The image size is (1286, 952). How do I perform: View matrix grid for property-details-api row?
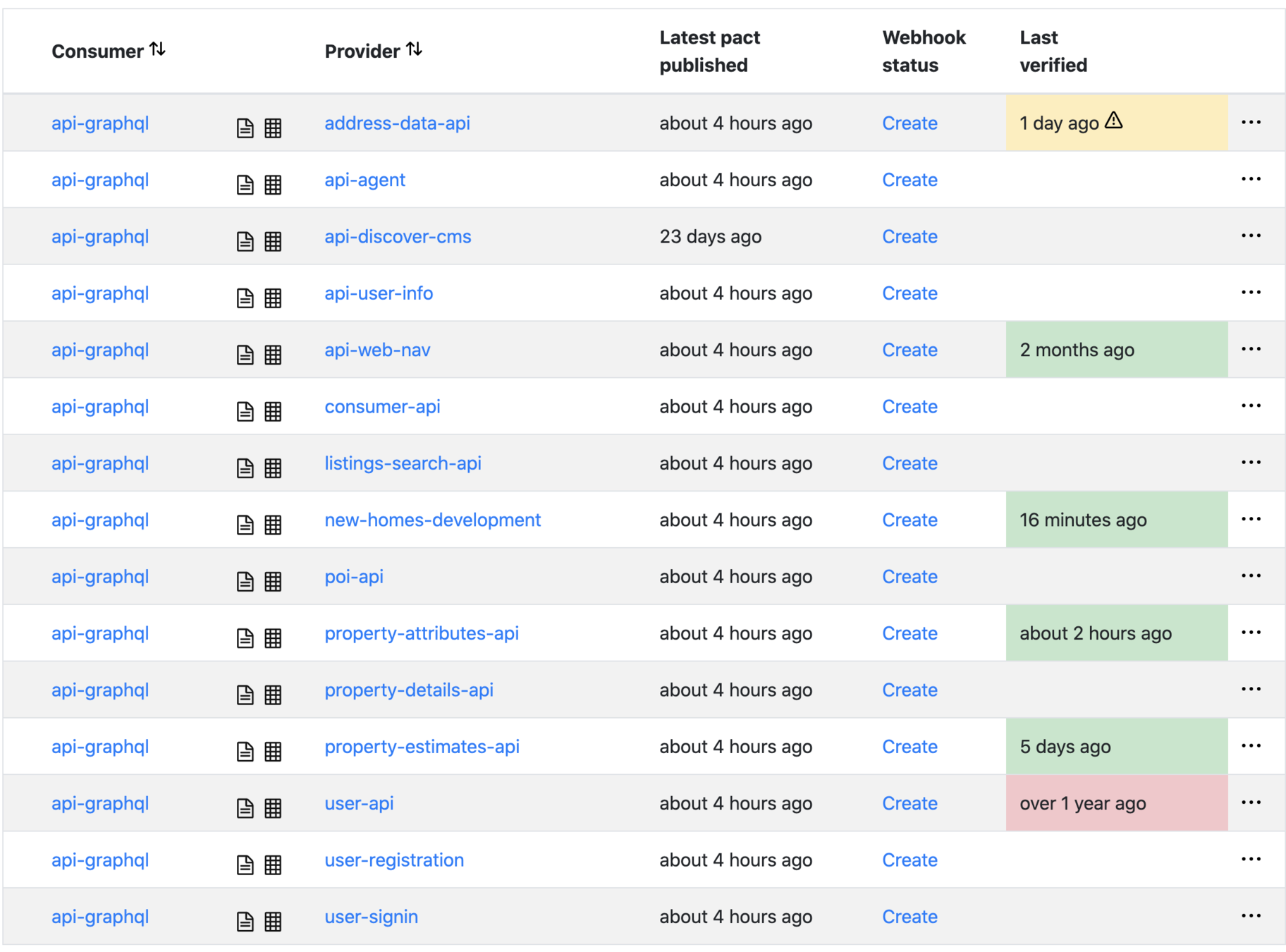pyautogui.click(x=273, y=695)
